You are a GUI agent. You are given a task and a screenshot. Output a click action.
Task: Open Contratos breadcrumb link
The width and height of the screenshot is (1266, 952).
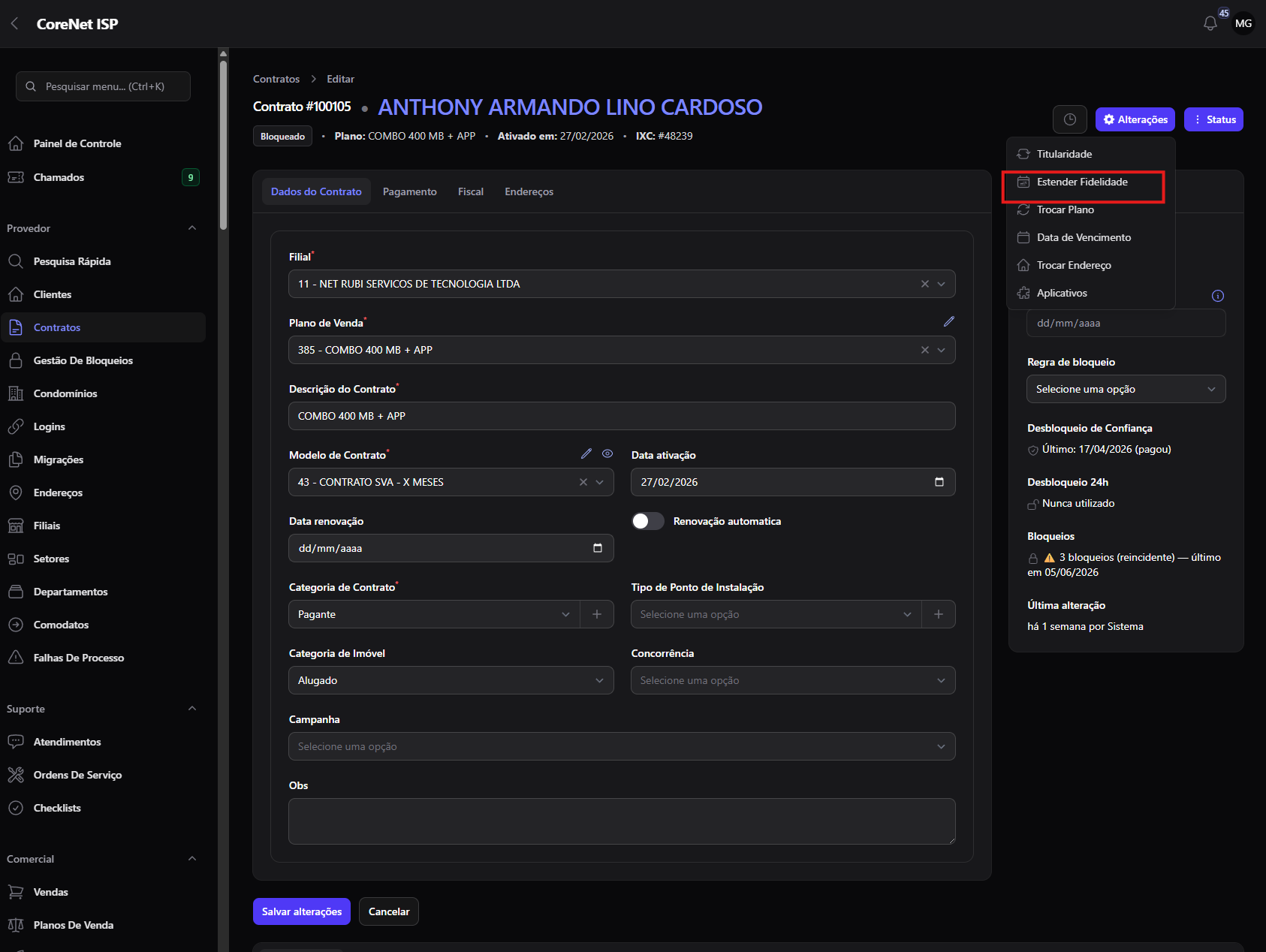(276, 79)
